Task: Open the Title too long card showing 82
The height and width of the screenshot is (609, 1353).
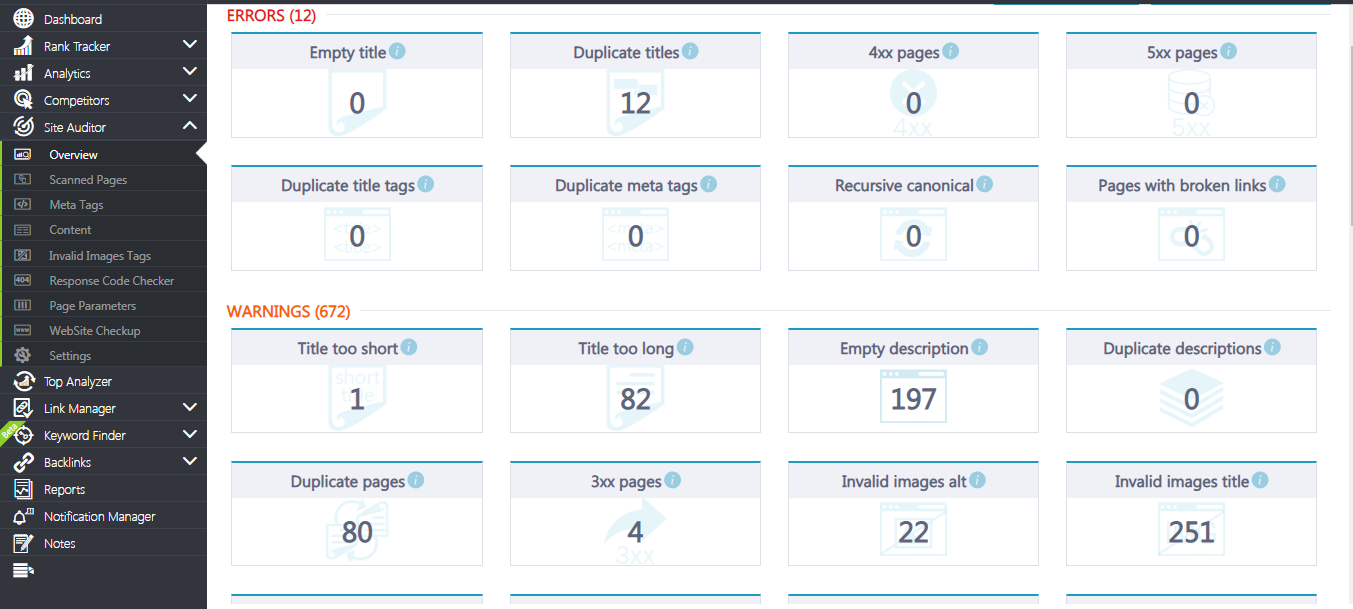Action: tap(636, 381)
